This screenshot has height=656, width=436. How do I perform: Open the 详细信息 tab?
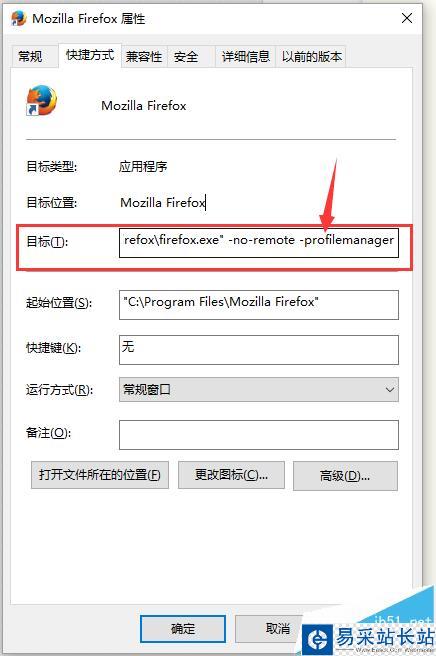[246, 56]
